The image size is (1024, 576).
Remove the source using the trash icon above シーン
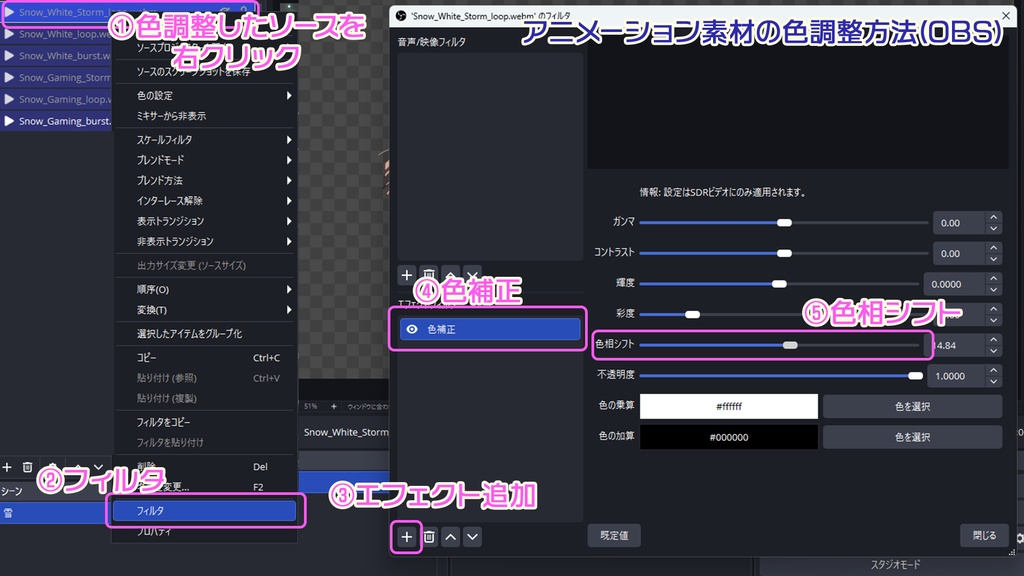27,467
